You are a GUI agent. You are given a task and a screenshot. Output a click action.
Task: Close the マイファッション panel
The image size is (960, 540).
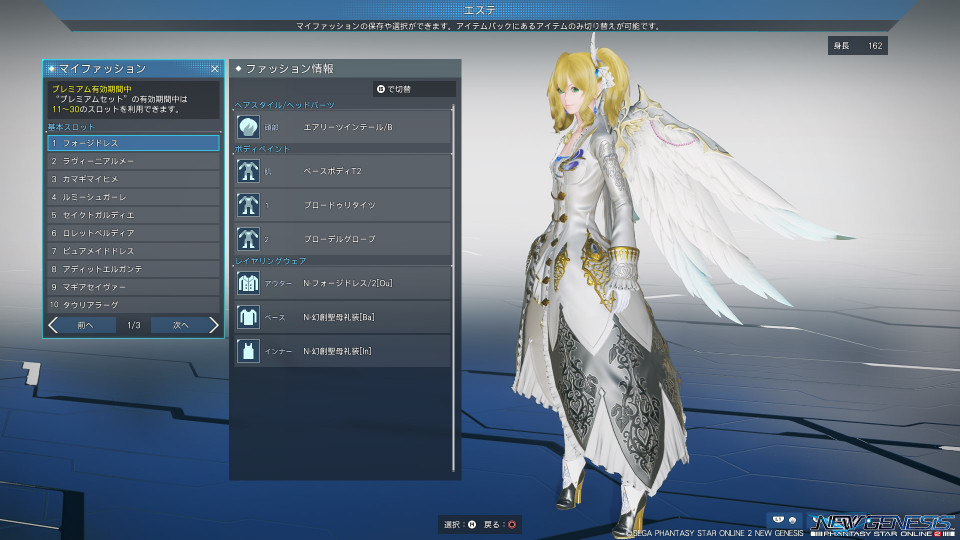(215, 69)
